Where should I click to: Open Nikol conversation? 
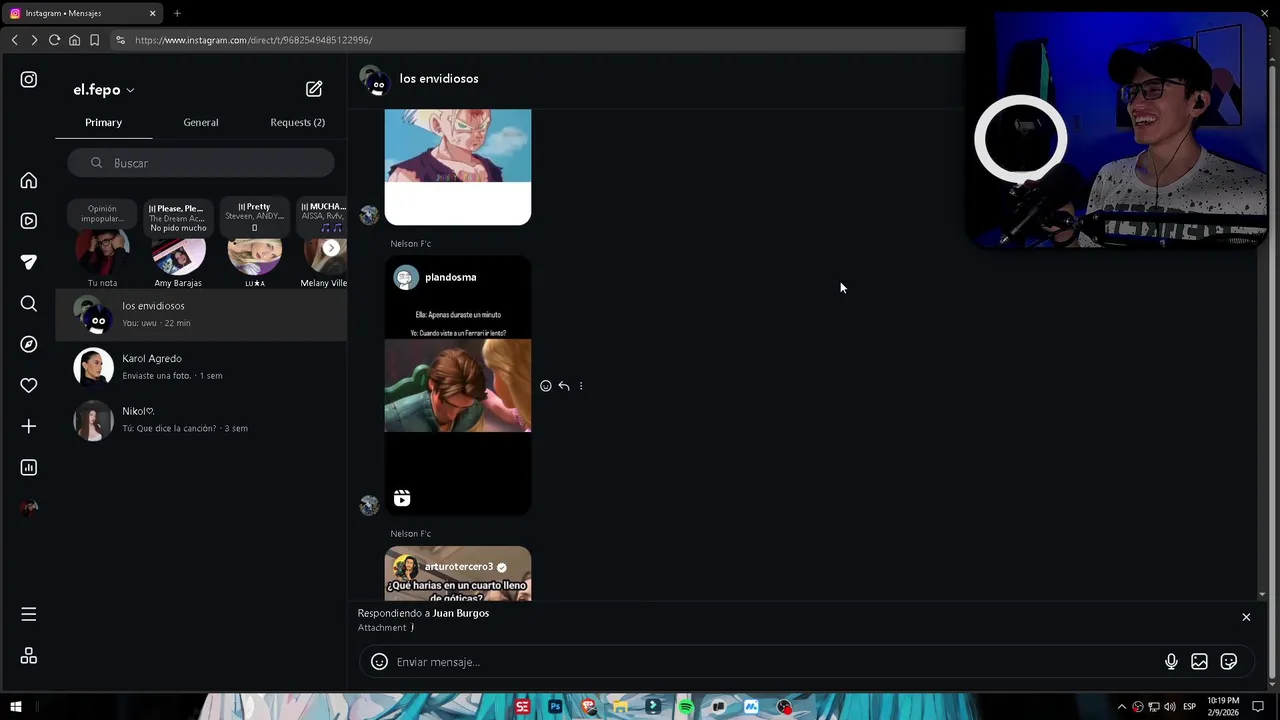[x=201, y=420]
